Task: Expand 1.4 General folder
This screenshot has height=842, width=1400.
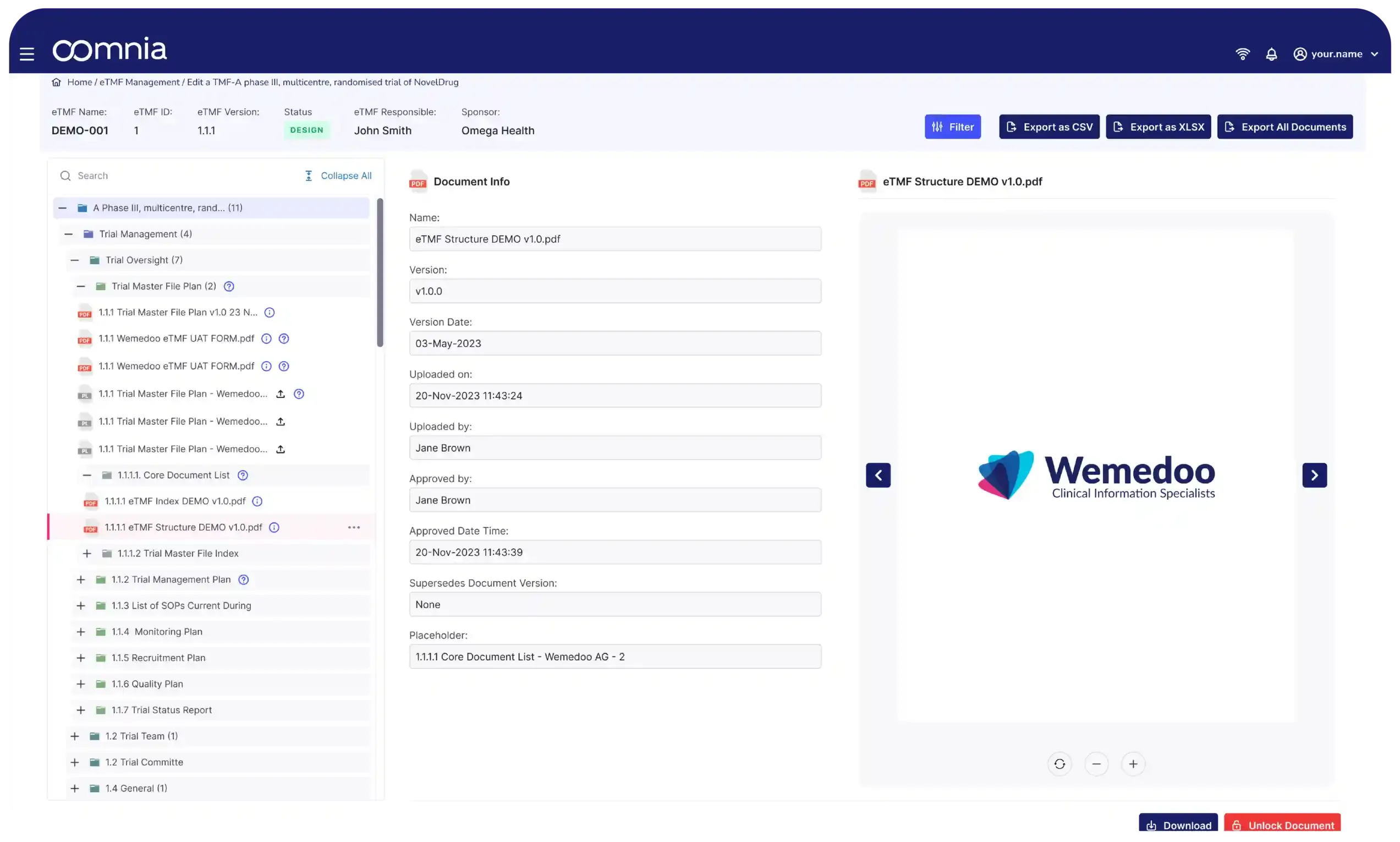Action: click(x=75, y=789)
